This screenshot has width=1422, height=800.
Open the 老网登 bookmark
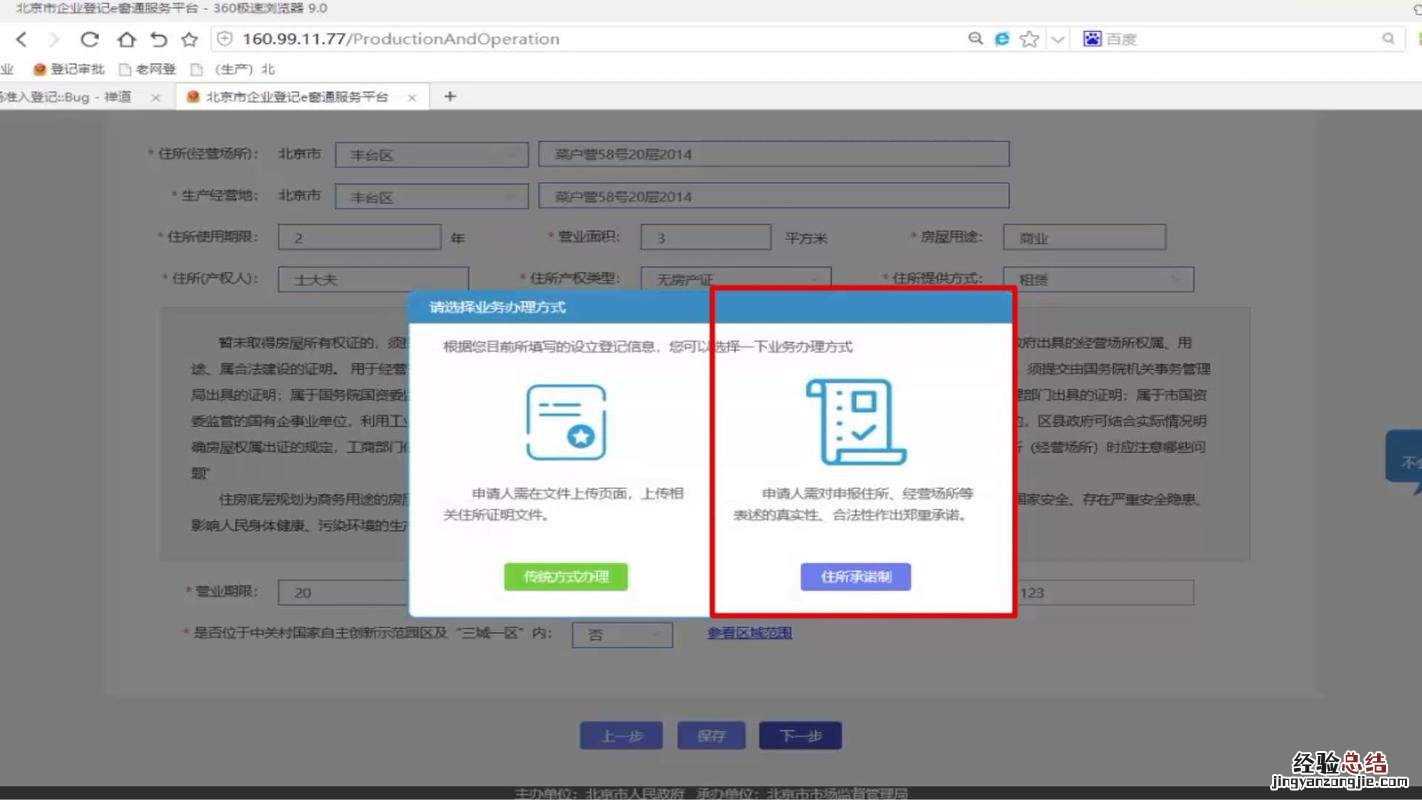pyautogui.click(x=147, y=69)
